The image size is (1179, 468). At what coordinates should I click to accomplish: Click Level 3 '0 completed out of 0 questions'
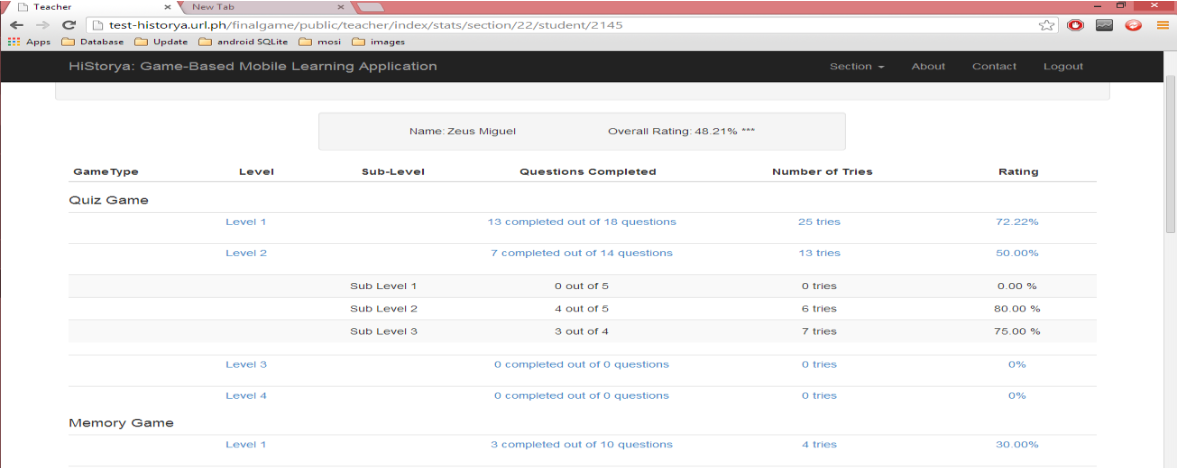pos(581,364)
